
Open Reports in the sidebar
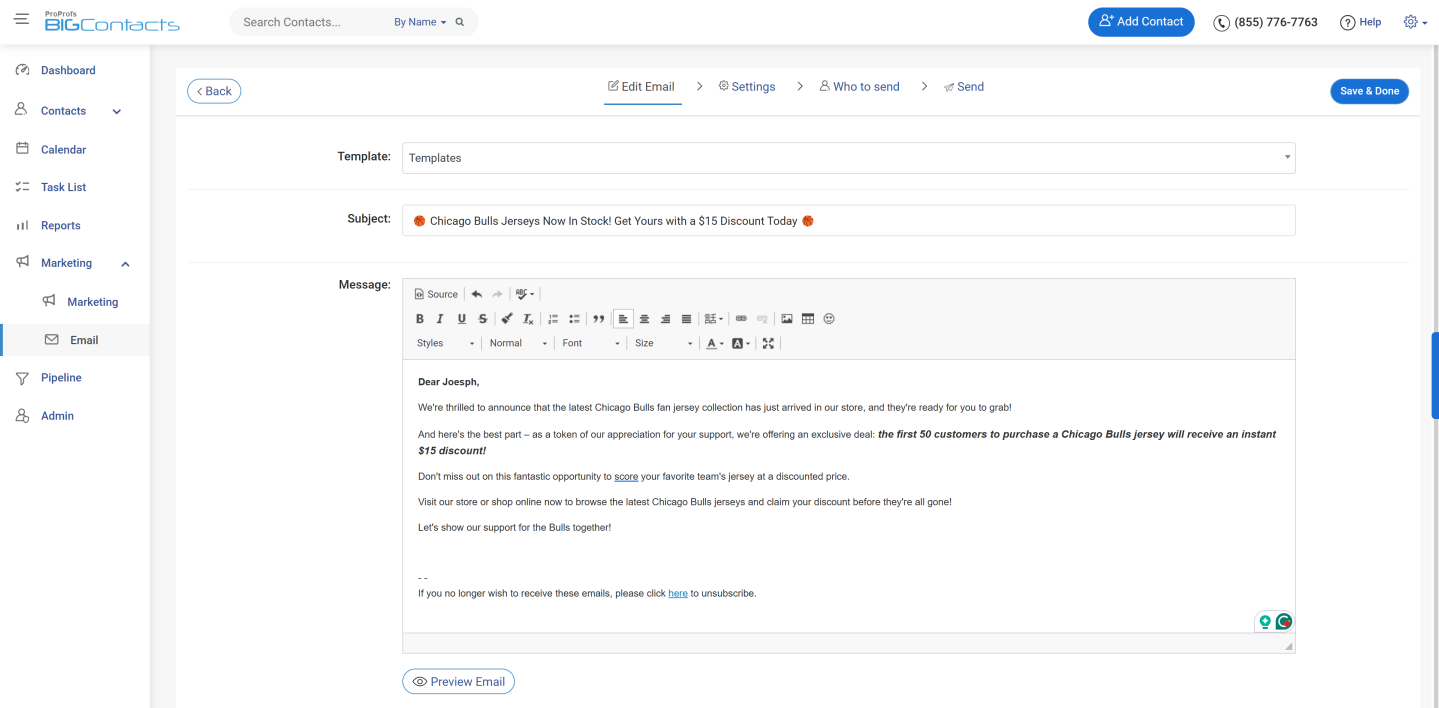pos(60,225)
